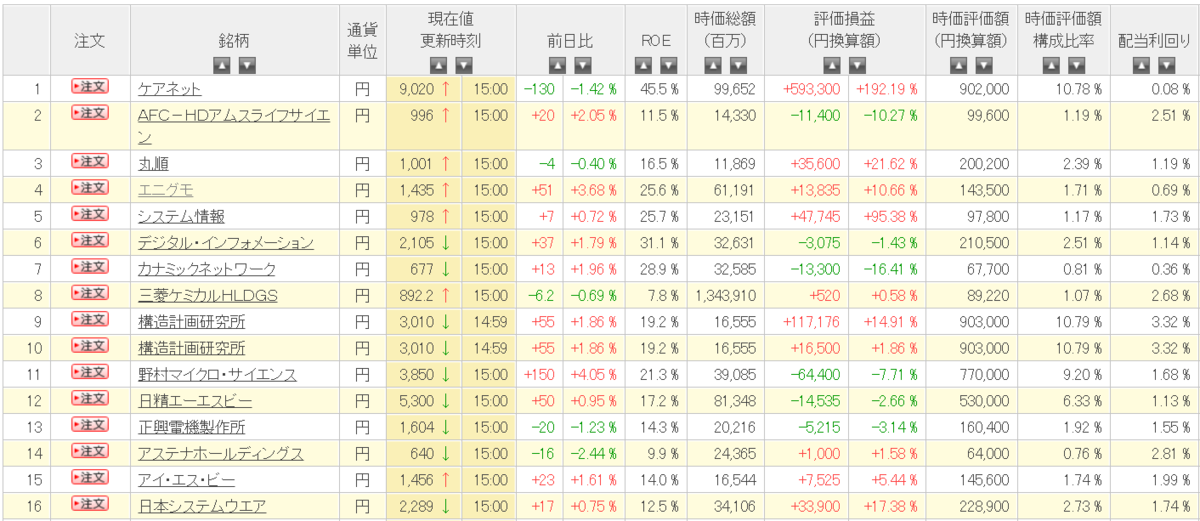Open 丸順 stock detail link
The image size is (1200, 521).
click(153, 164)
